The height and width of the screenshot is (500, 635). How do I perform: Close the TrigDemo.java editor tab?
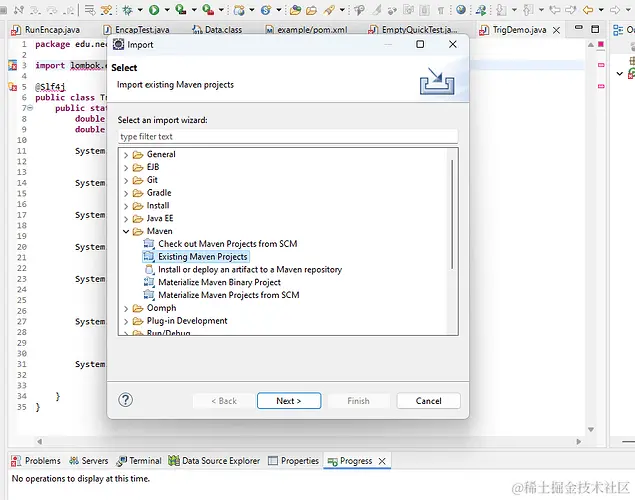pos(556,30)
